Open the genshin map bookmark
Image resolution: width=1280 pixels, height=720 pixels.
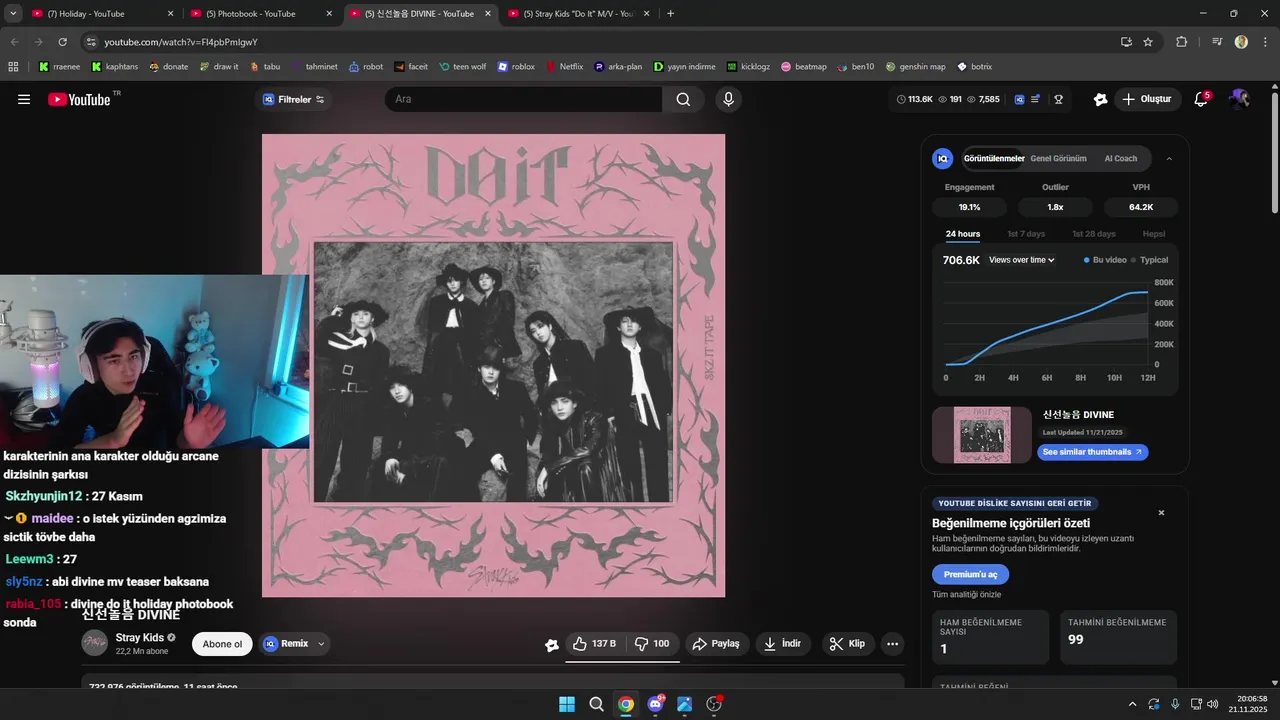click(x=914, y=67)
